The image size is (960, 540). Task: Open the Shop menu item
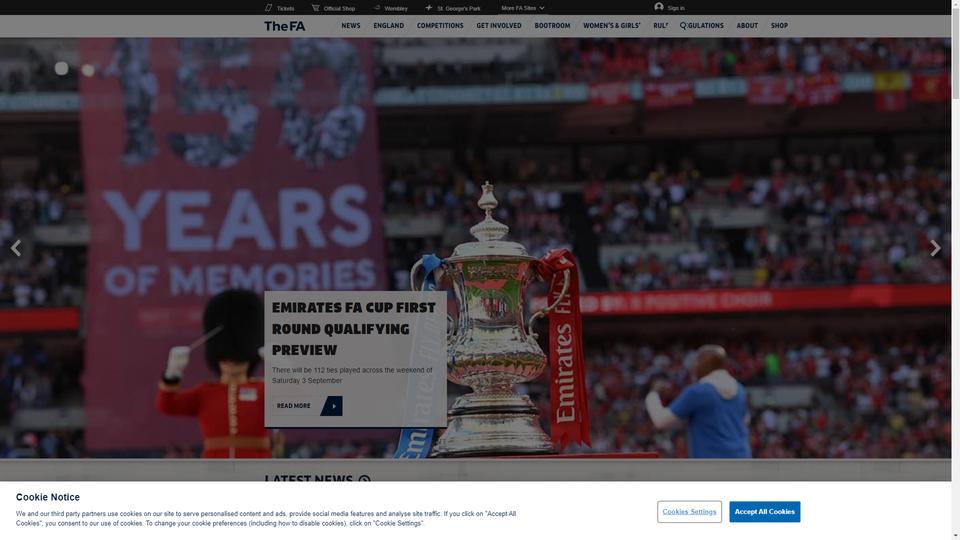point(779,26)
